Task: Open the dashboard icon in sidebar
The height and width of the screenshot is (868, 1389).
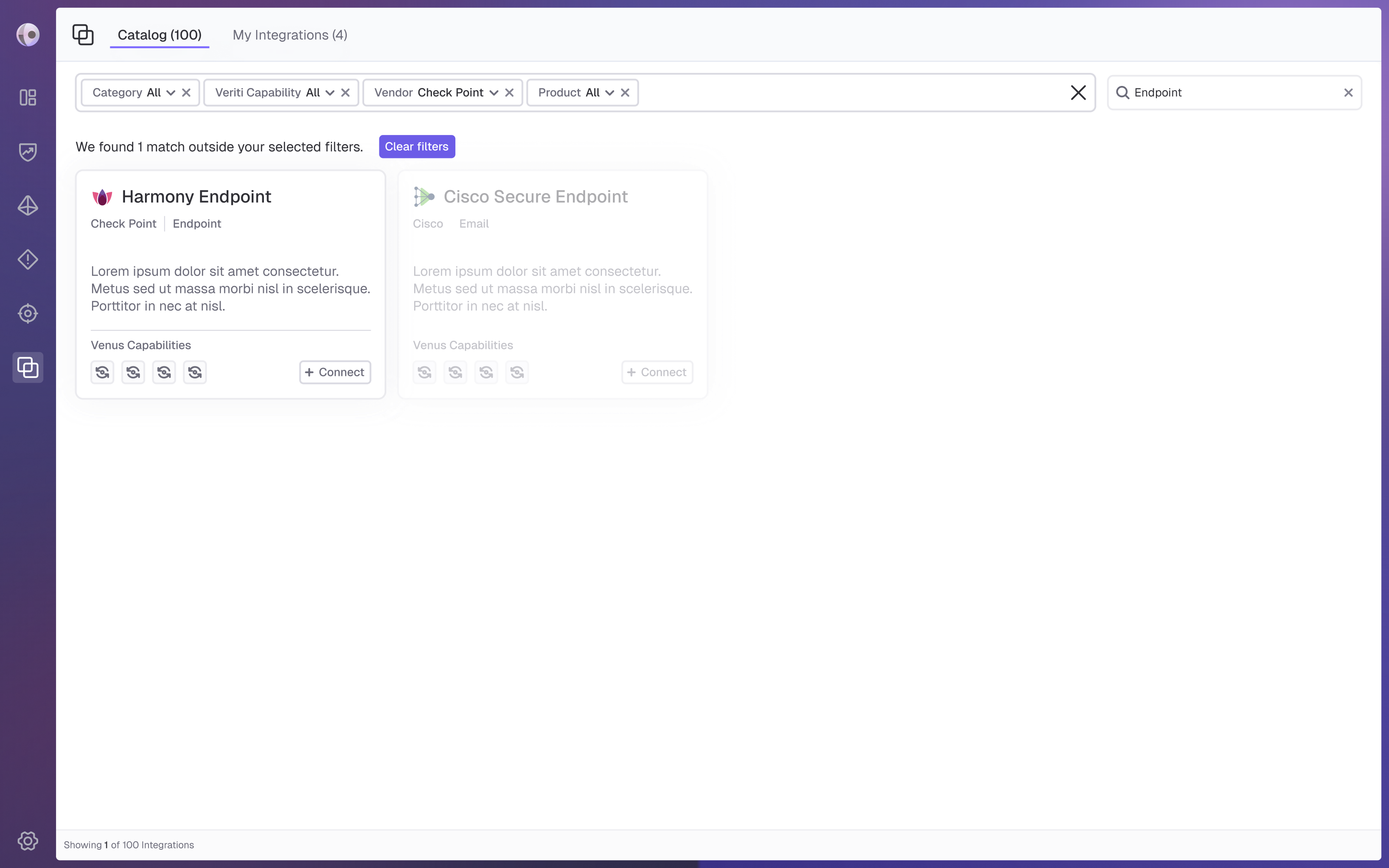Action: (x=27, y=98)
